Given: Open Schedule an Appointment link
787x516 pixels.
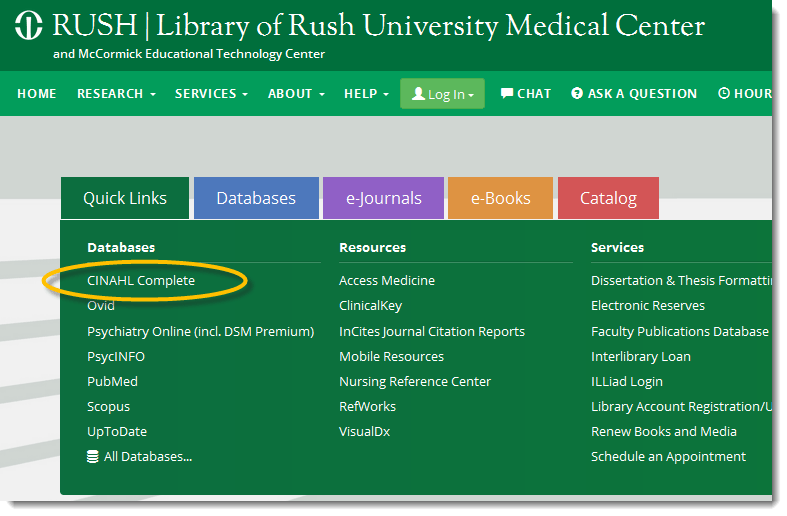Looking at the screenshot, I should pos(668,457).
